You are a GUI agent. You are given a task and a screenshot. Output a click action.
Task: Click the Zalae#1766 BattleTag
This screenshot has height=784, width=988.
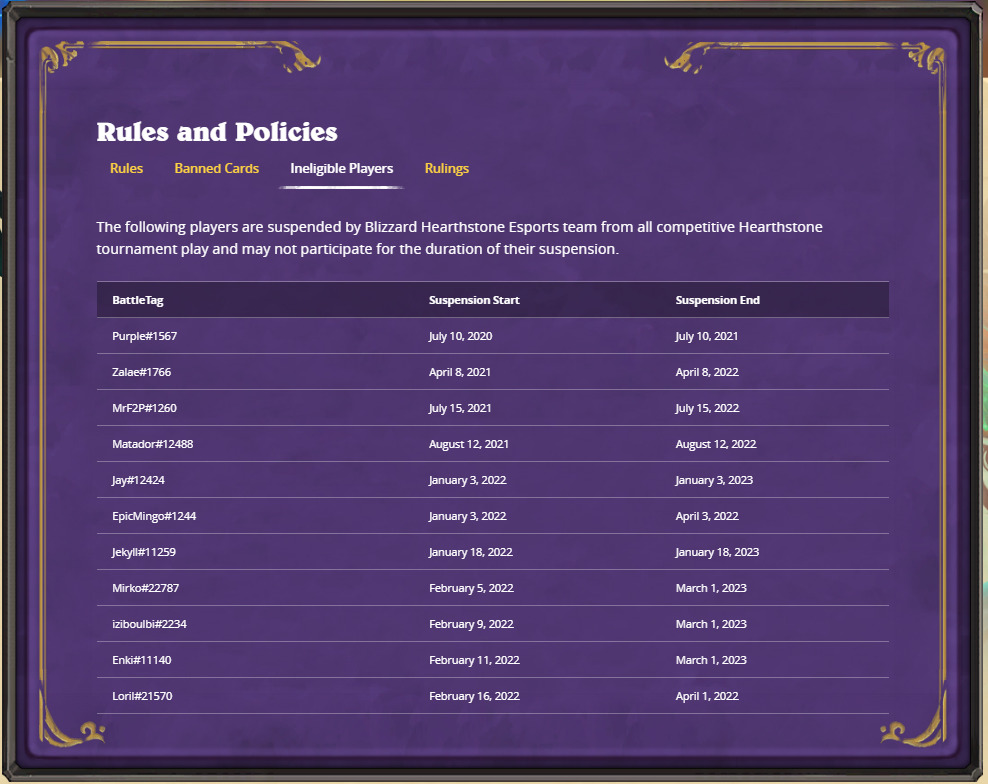point(141,372)
